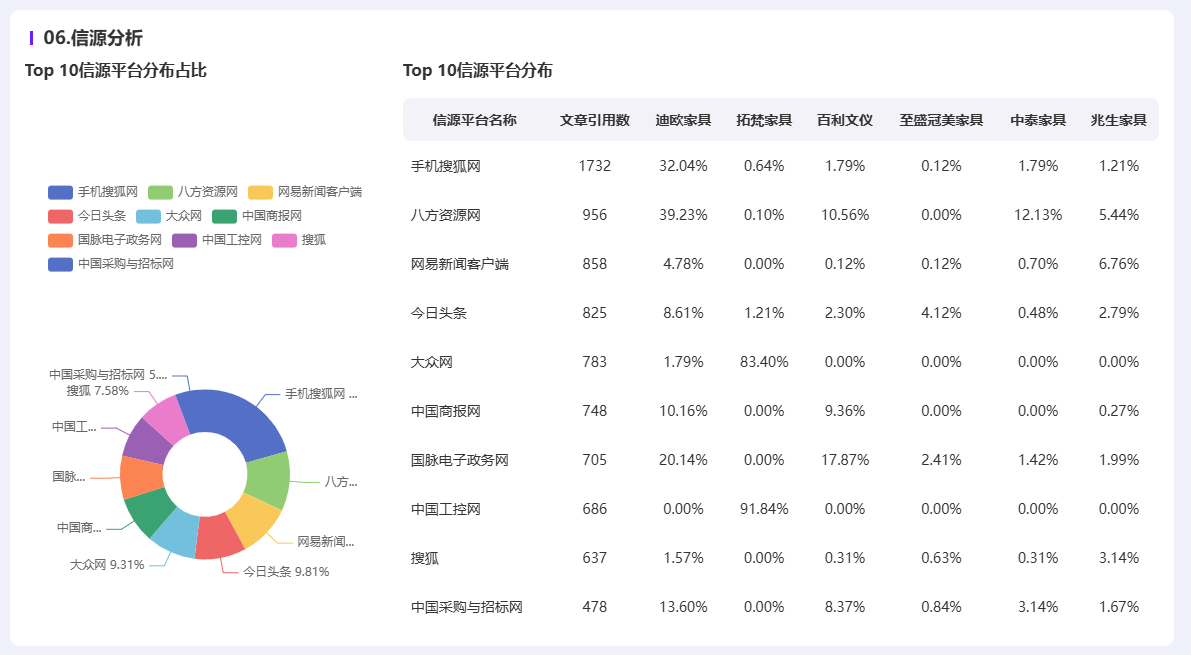Toggle 手机搜狐网 legend color swatch

(x=60, y=192)
